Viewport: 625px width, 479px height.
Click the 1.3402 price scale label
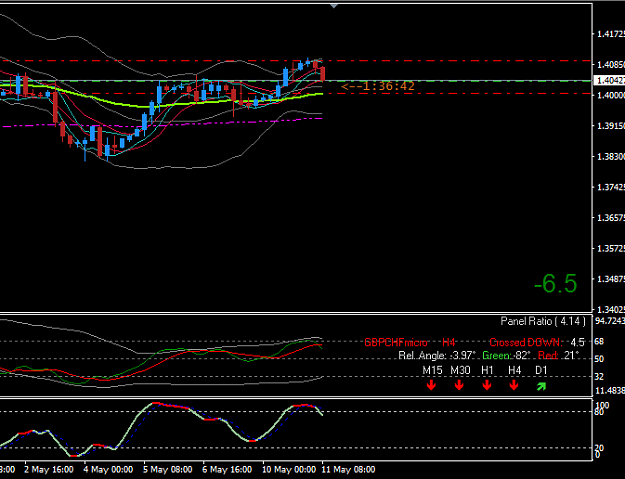coord(610,309)
